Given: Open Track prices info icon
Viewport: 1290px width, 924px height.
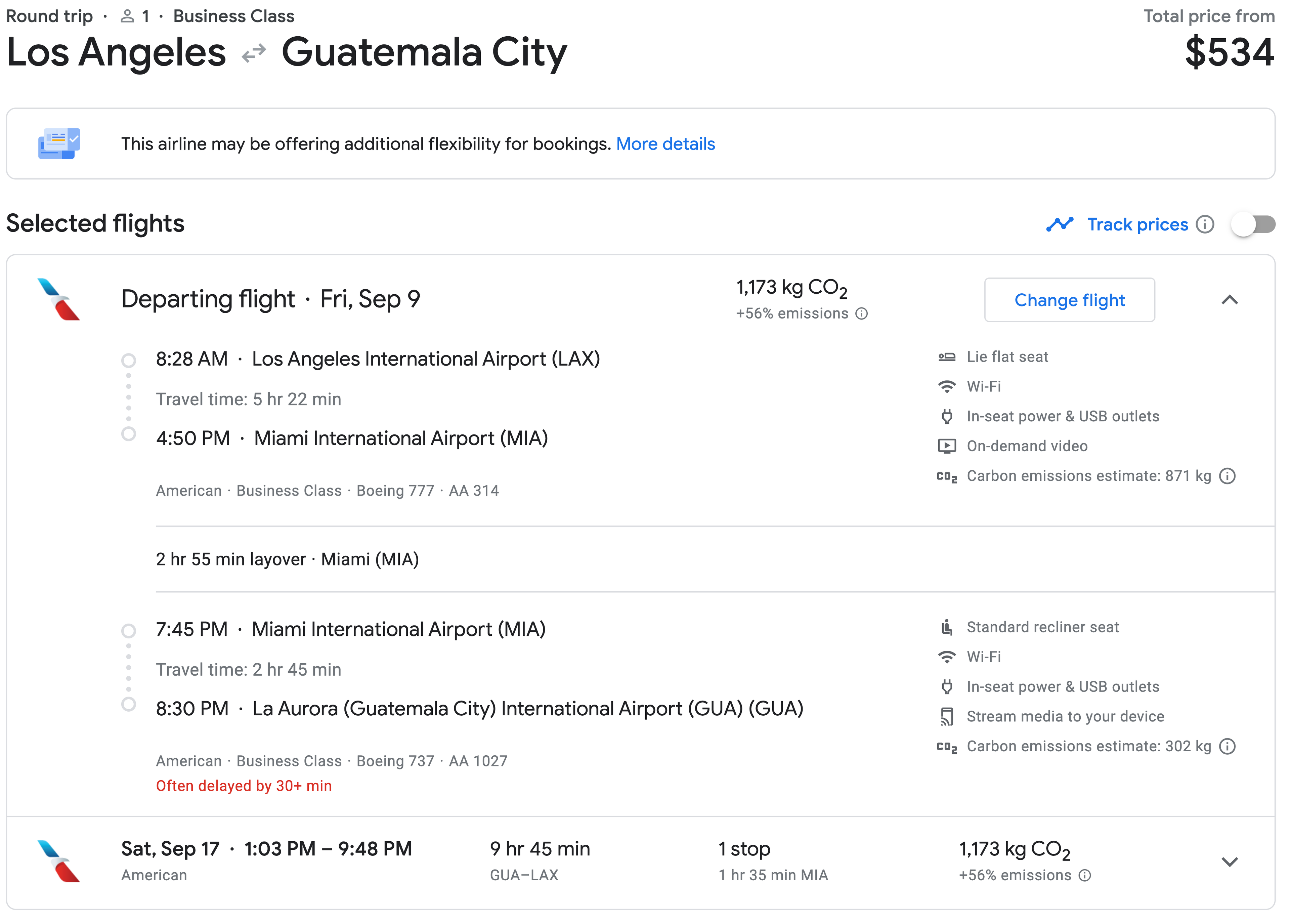Looking at the screenshot, I should coord(1205,225).
